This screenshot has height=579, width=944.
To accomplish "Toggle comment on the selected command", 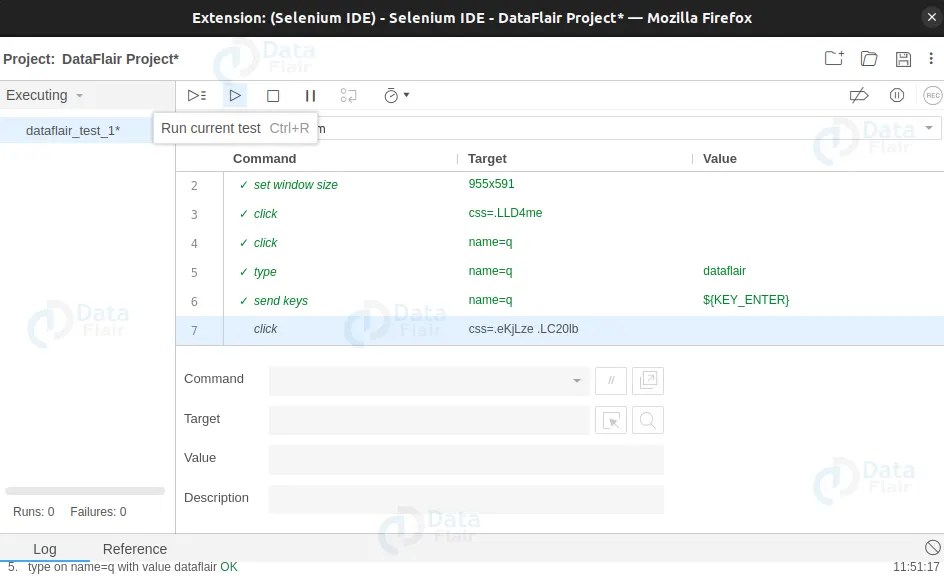I will click(x=611, y=380).
